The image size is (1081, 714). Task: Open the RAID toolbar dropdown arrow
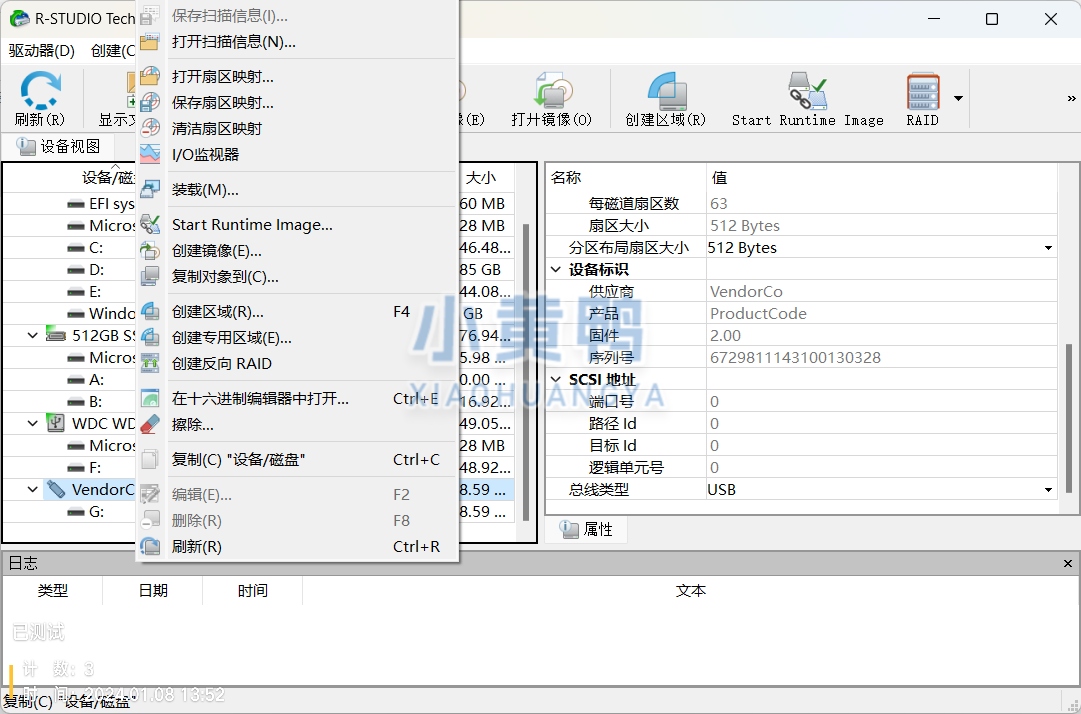(x=958, y=99)
